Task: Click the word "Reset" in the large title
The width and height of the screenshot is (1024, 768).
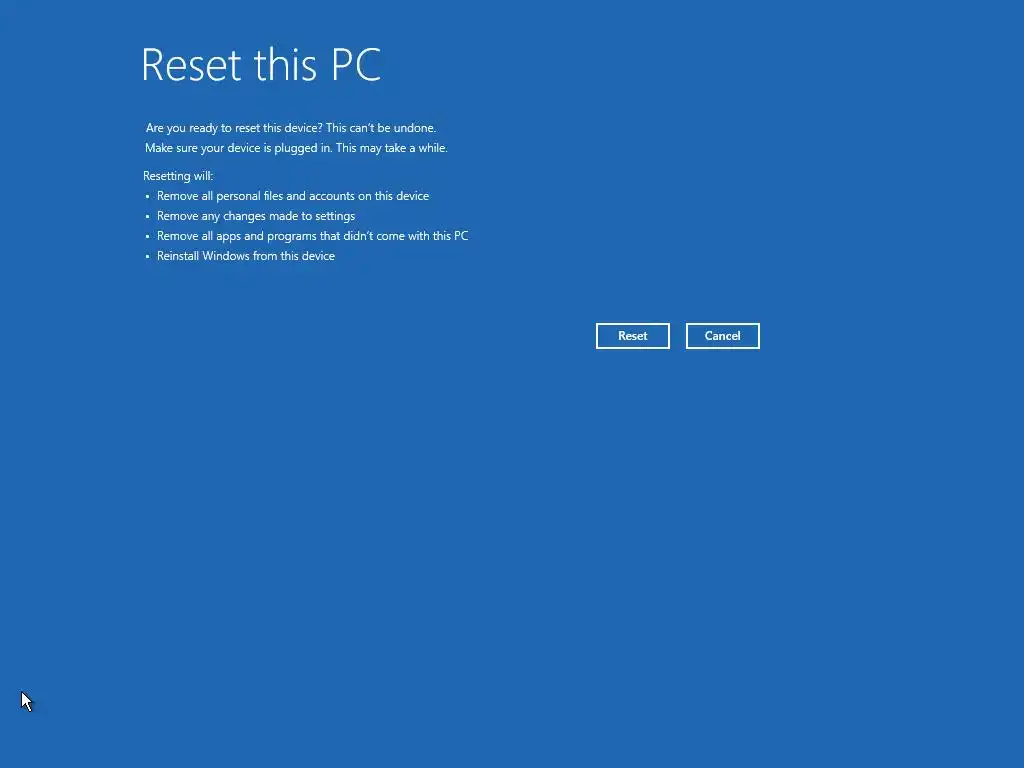Action: click(191, 65)
